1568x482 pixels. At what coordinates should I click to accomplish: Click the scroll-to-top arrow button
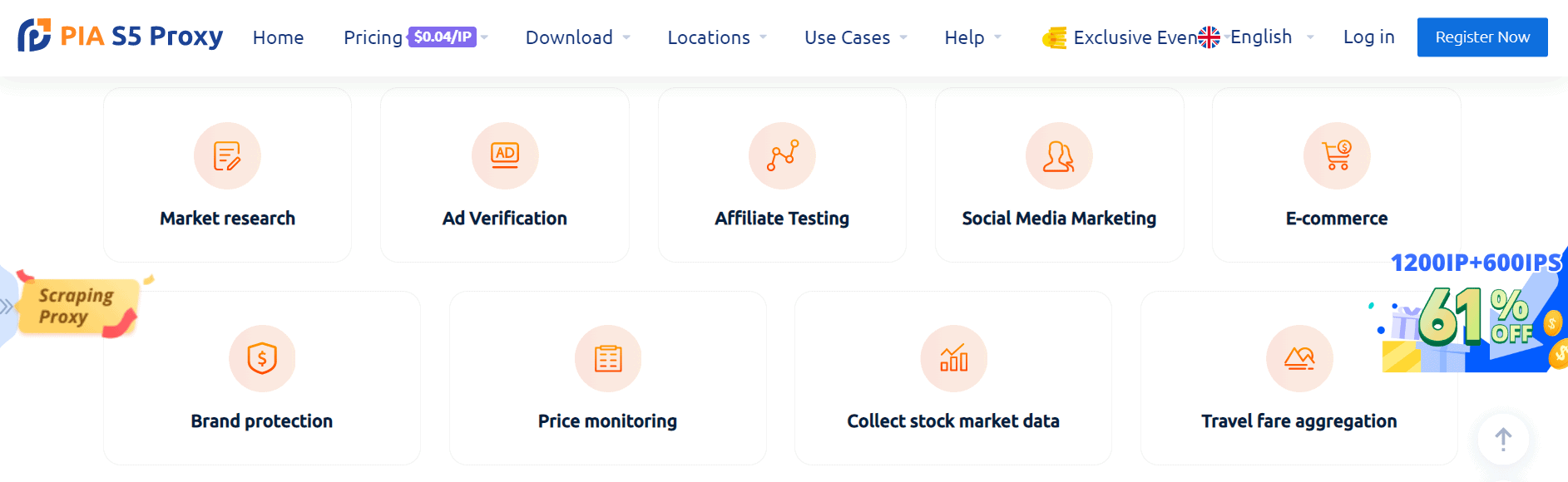click(x=1503, y=439)
